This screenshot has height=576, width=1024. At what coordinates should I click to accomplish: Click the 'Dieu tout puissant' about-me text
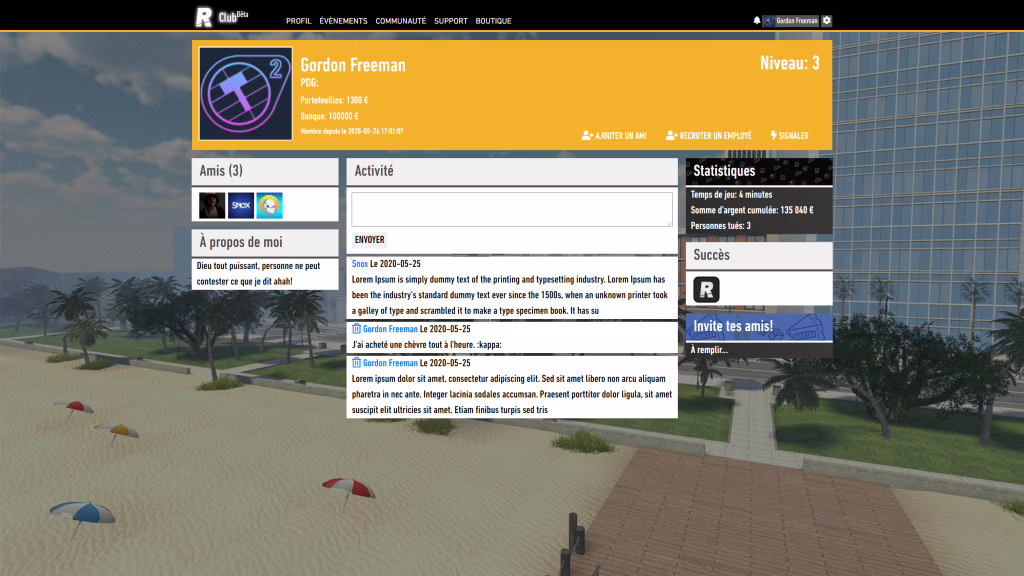tap(259, 274)
